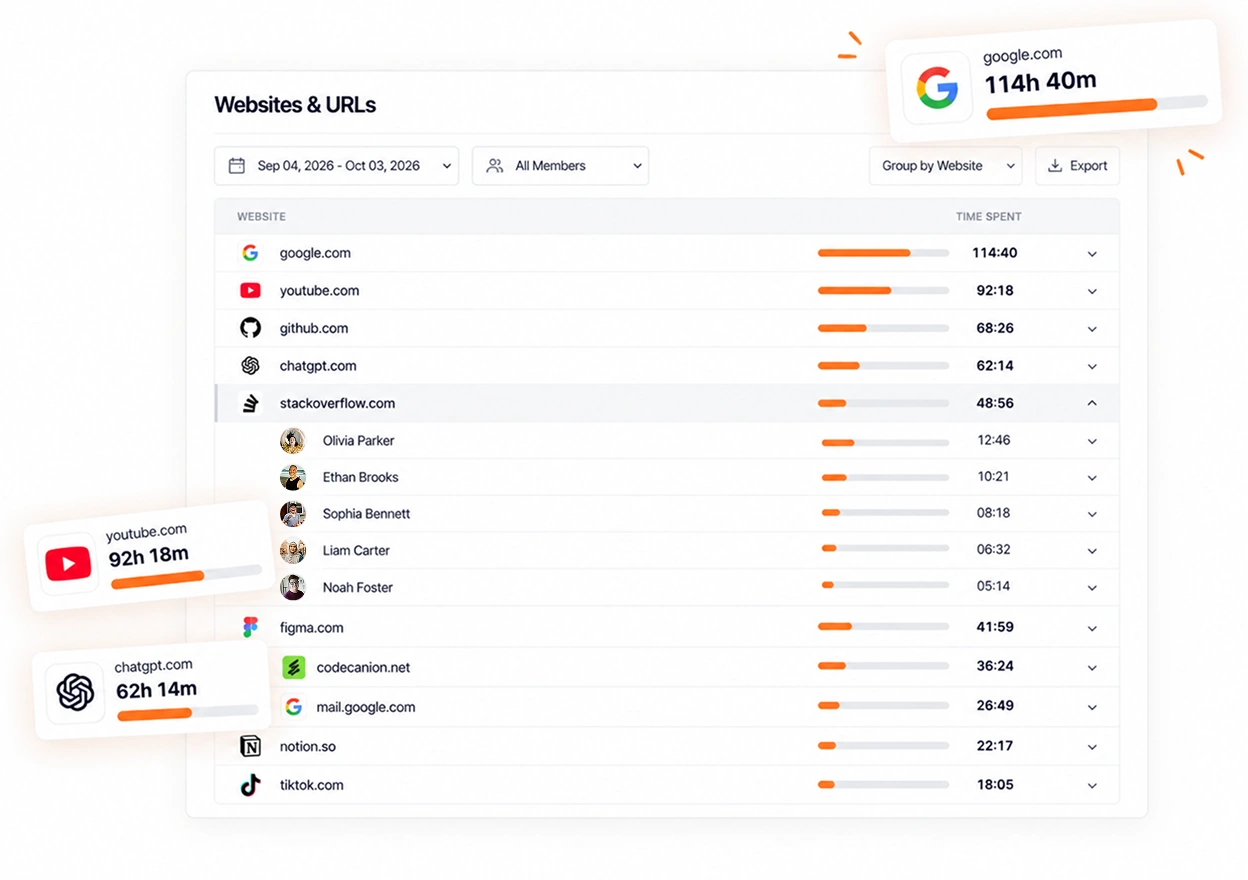Viewport: 1248px width, 880px height.
Task: Click the Websites & URLs heading
Action: click(295, 105)
